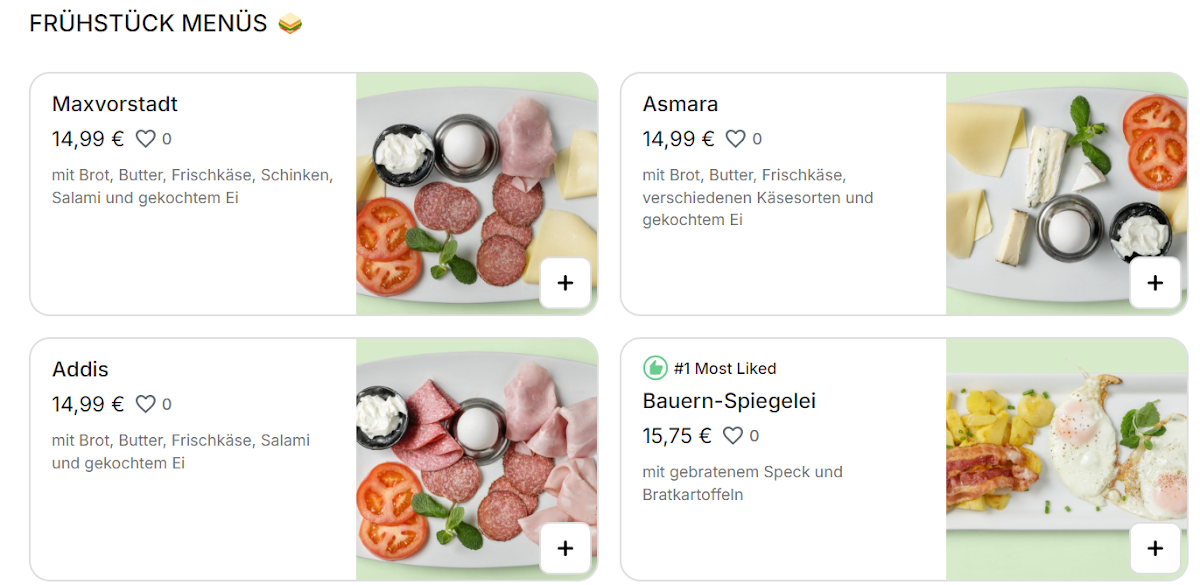This screenshot has width=1200, height=585.
Task: Toggle heart on Bauern-Spiegelei
Action: (733, 435)
